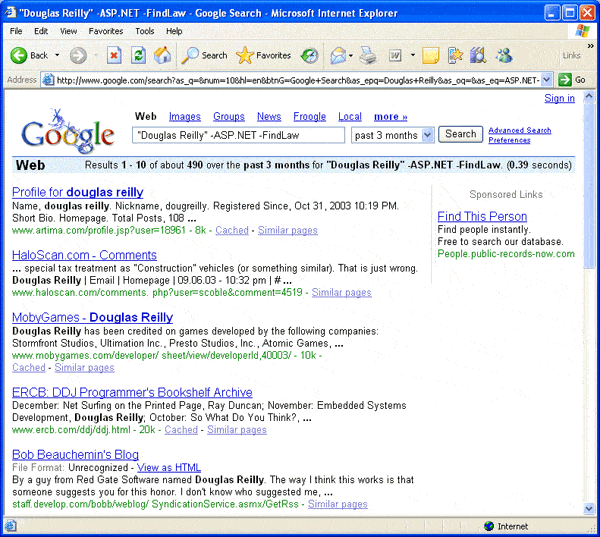The height and width of the screenshot is (537, 600).
Task: Click the Internet zone globe icon
Action: 489,526
